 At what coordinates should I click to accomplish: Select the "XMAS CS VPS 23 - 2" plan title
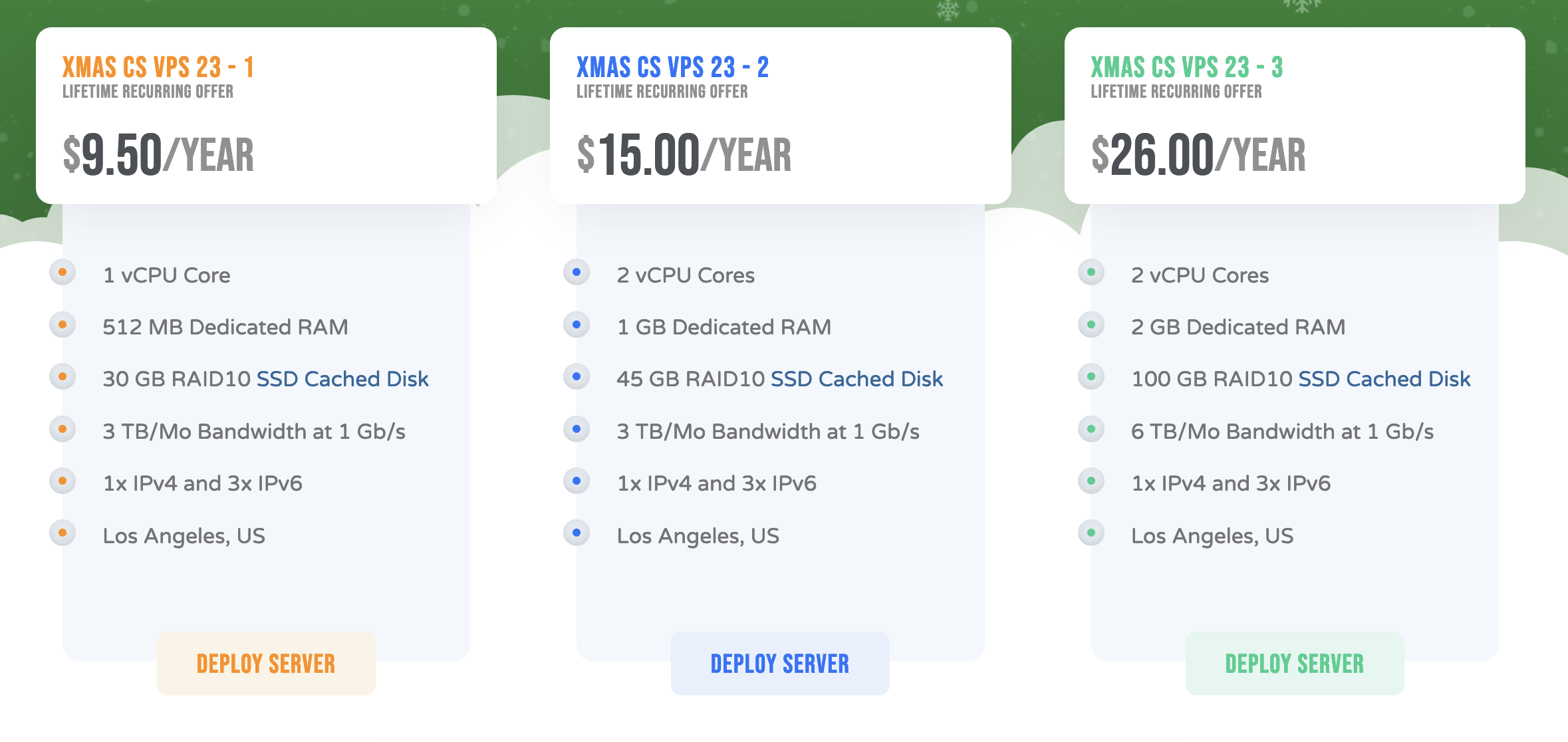pyautogui.click(x=672, y=67)
